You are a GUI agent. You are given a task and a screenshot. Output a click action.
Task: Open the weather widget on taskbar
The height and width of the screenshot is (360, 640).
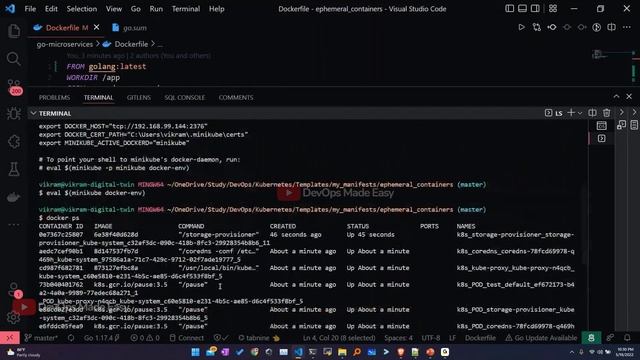pyautogui.click(x=24, y=352)
